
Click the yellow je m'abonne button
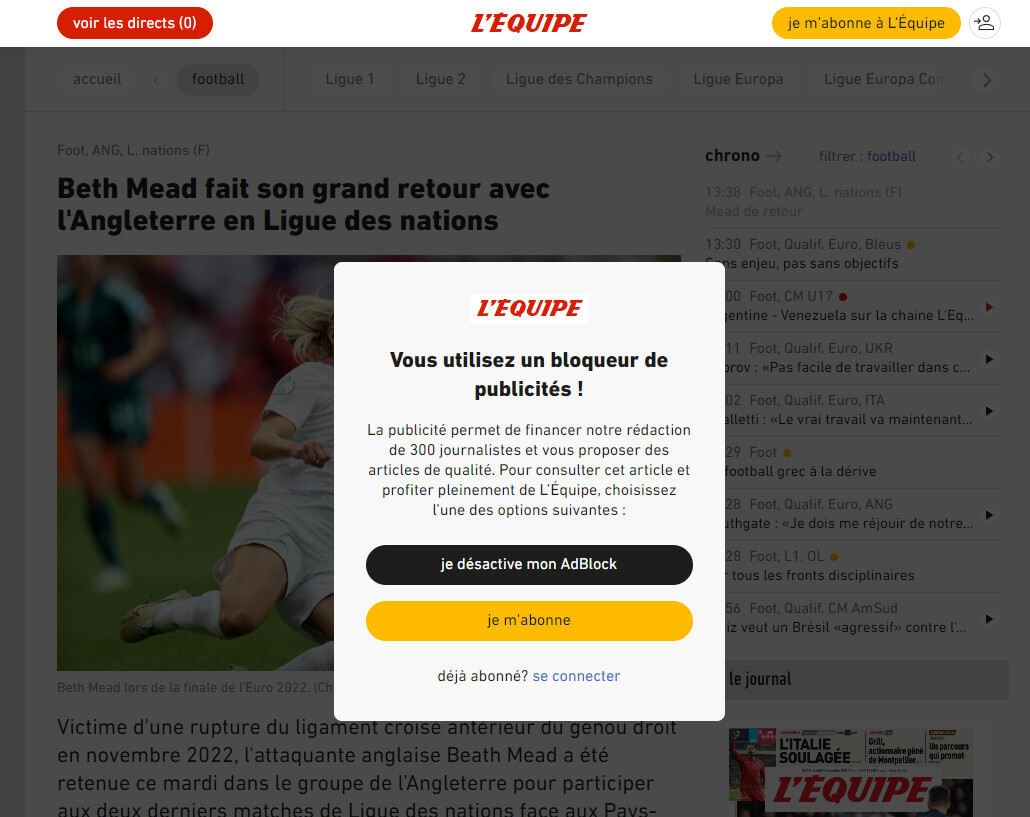[529, 621]
